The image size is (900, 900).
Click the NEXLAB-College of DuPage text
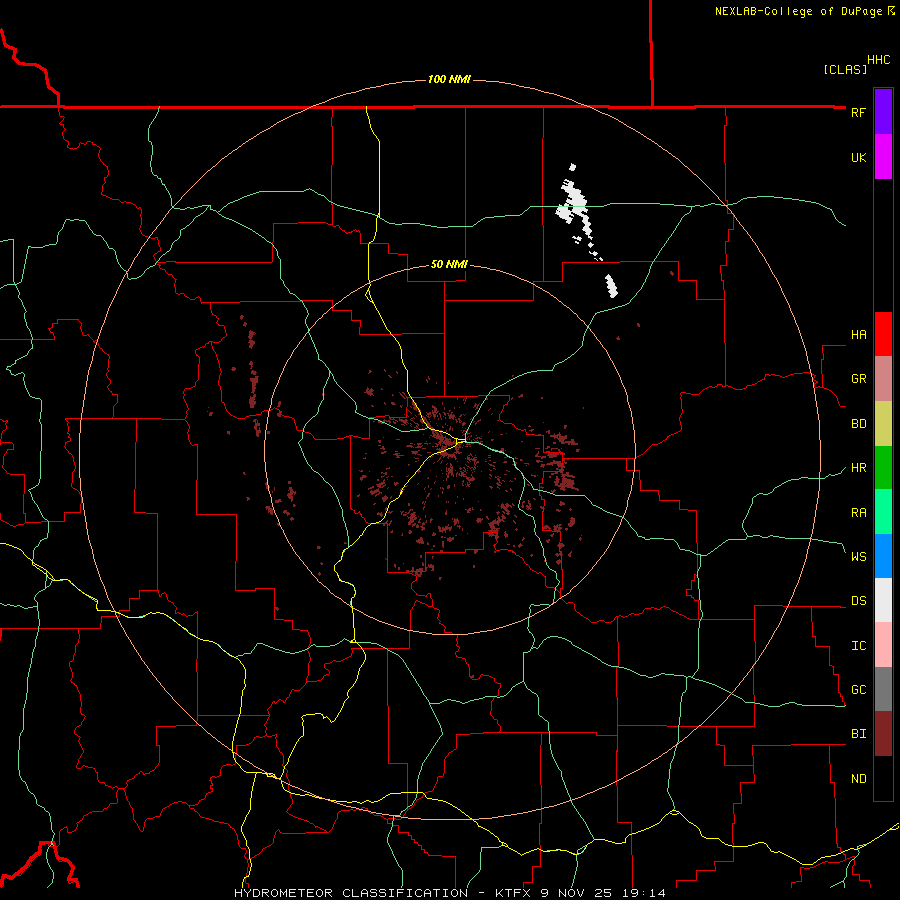point(800,11)
